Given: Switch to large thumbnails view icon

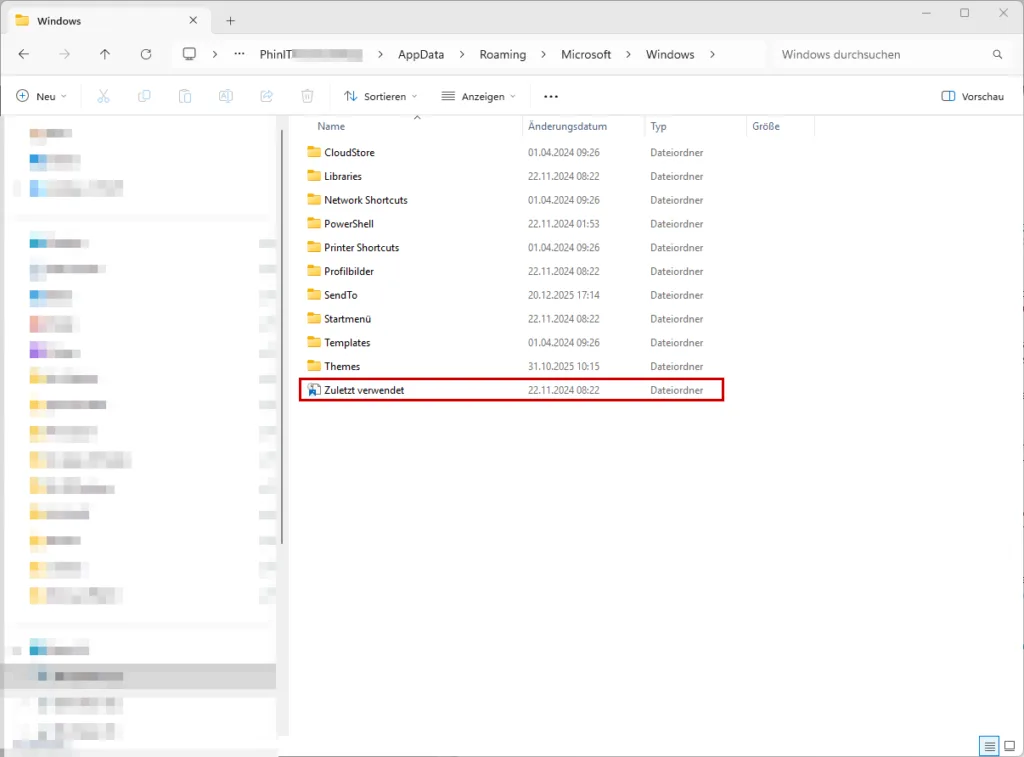Looking at the screenshot, I should click(x=1009, y=746).
